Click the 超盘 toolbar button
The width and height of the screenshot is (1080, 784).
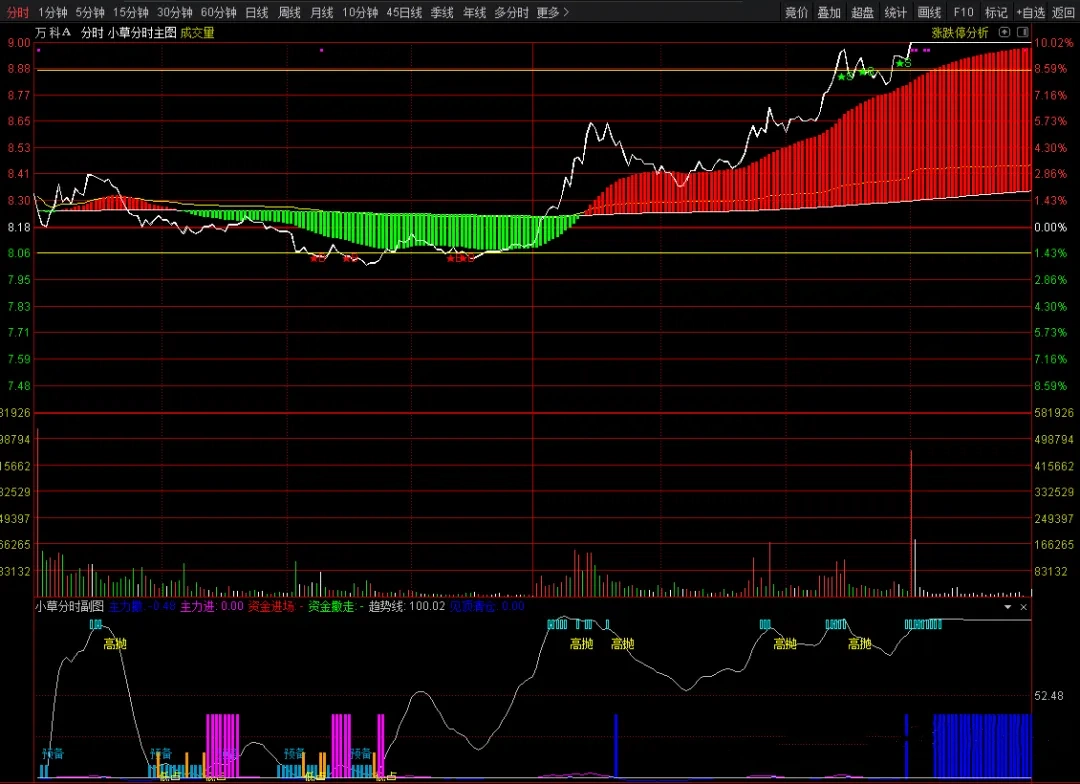[862, 13]
